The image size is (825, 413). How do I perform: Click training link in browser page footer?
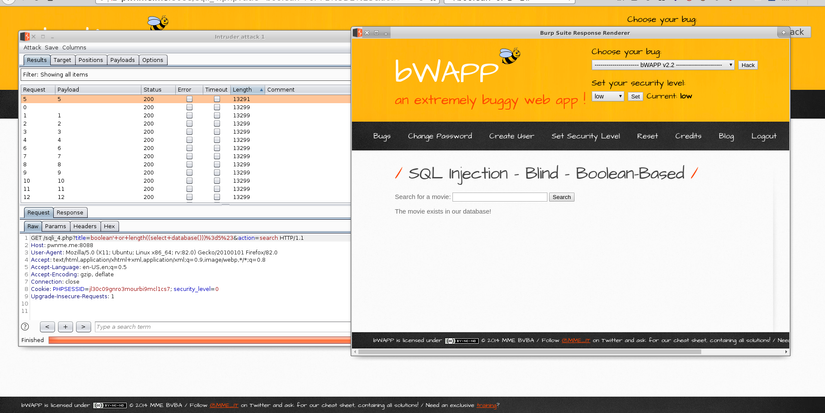(486, 406)
